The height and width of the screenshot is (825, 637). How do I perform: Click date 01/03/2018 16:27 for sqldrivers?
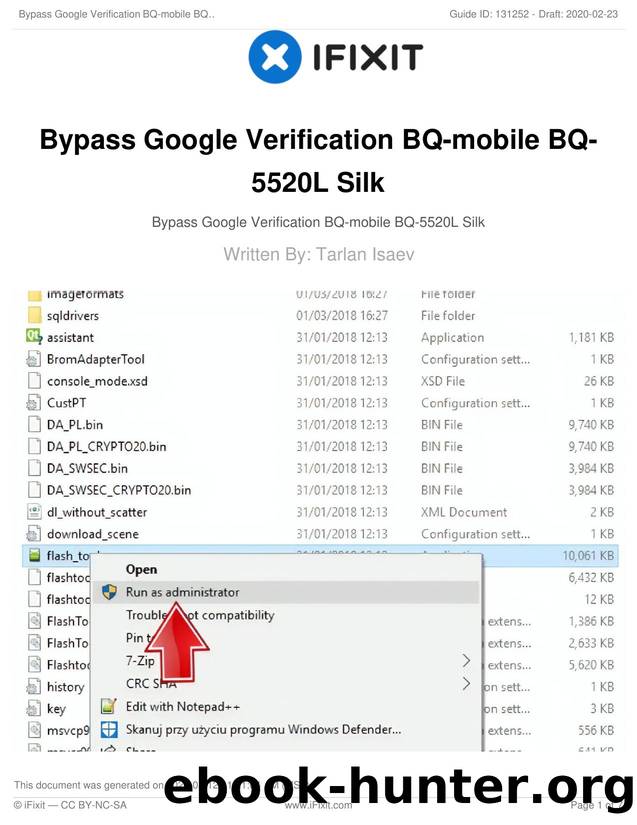click(341, 316)
